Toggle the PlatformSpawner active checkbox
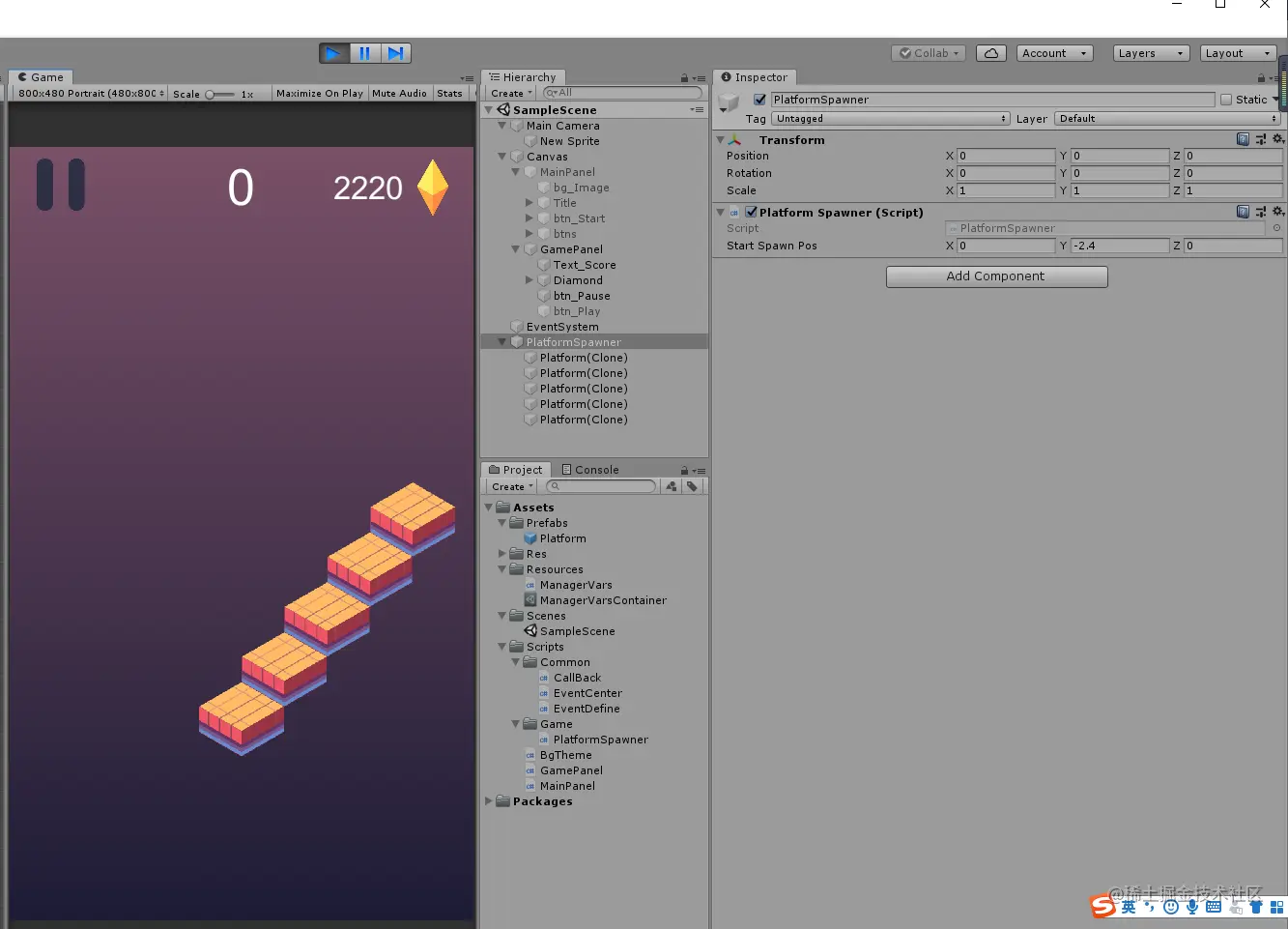The width and height of the screenshot is (1288, 929). point(759,100)
